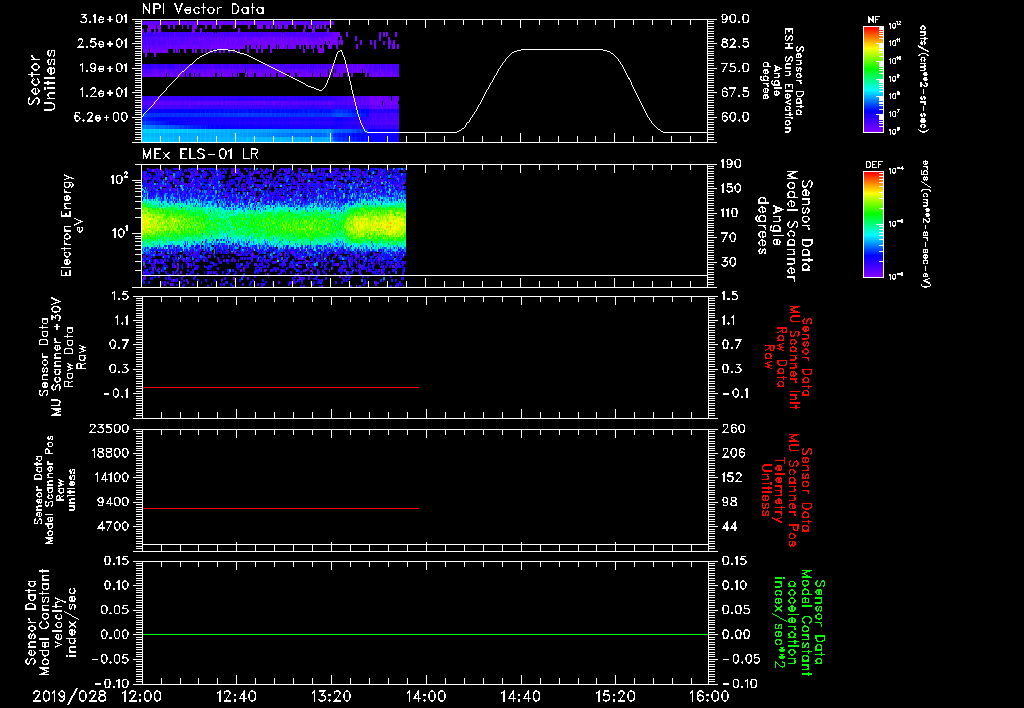Click the "67.5" elevation angle tick
This screenshot has width=1024, height=708.
click(x=735, y=93)
